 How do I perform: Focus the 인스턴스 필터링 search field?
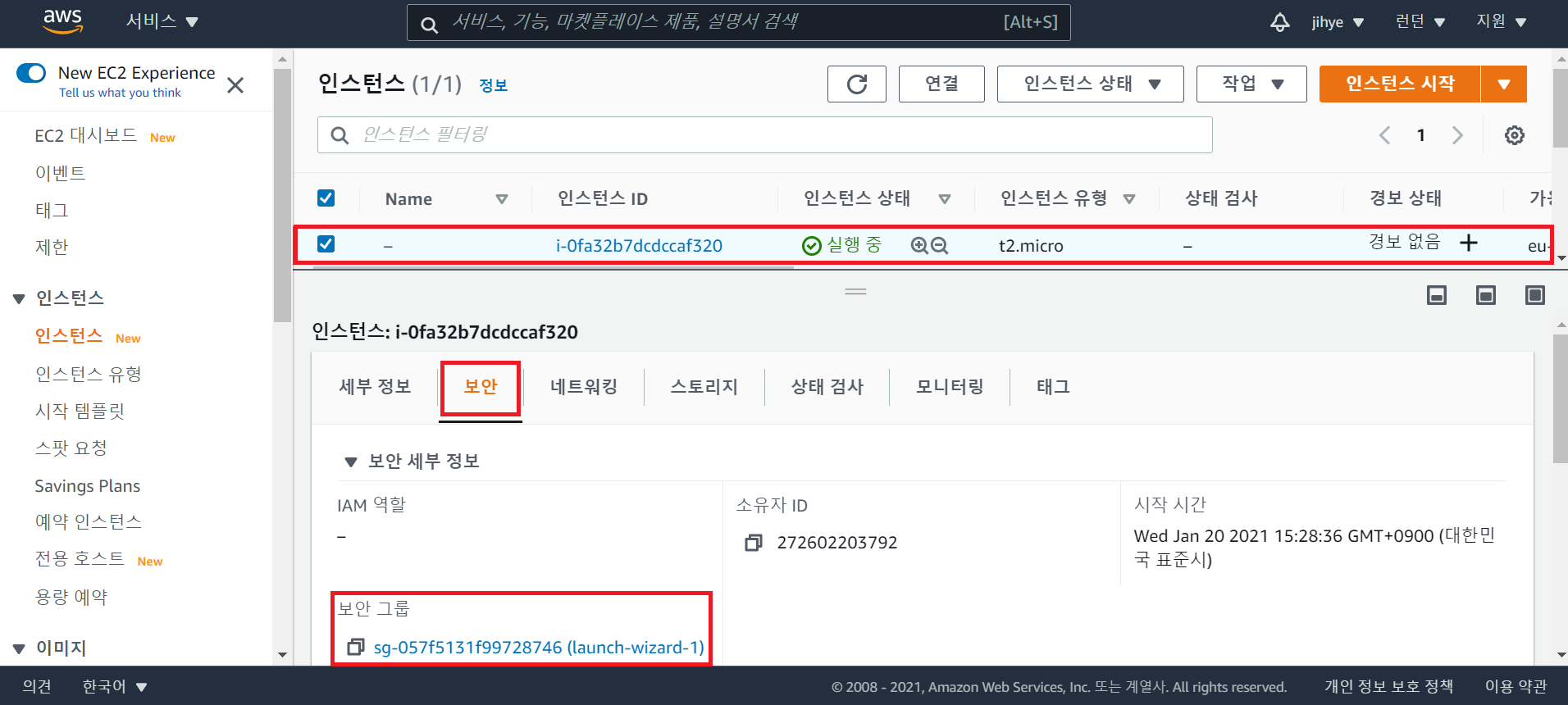coord(764,135)
